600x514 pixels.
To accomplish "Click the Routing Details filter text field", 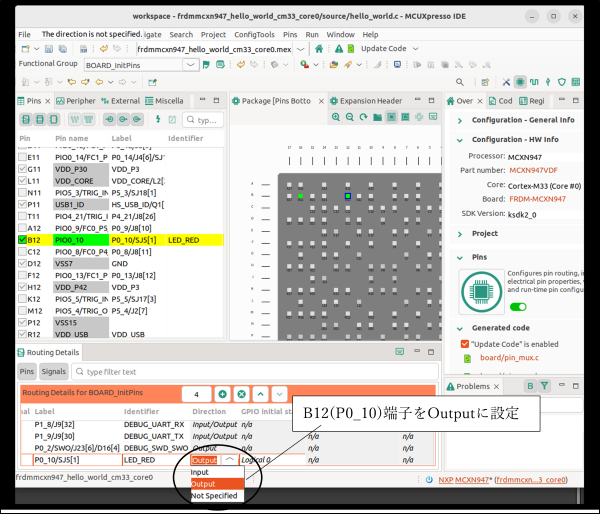I will pyautogui.click(x=150, y=372).
